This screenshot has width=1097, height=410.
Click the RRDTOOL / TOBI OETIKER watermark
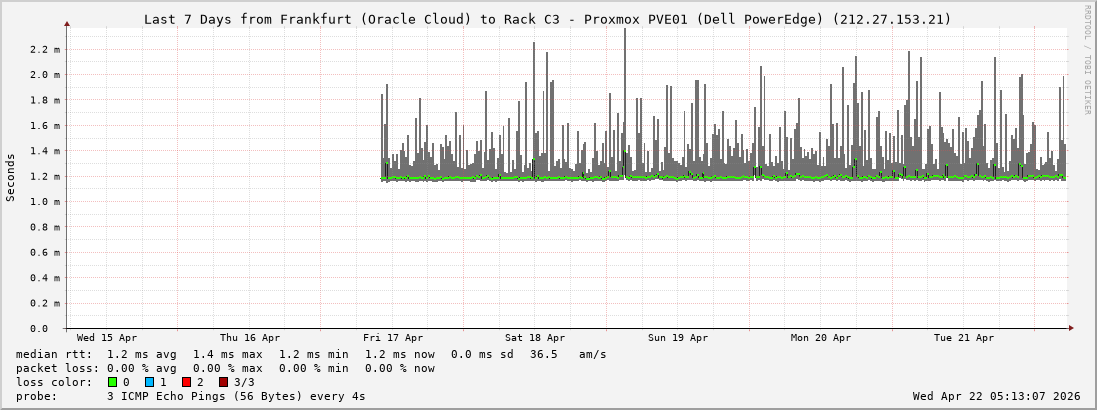click(x=1087, y=60)
